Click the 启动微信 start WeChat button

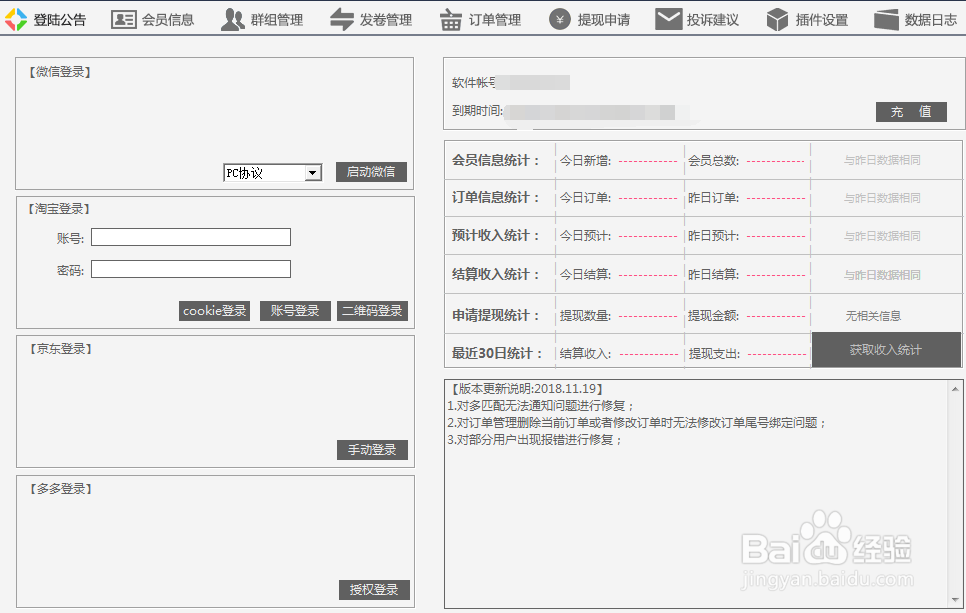click(x=372, y=171)
